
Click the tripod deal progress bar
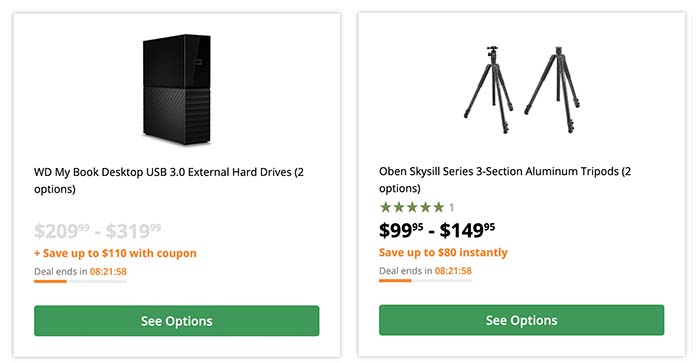click(x=425, y=280)
